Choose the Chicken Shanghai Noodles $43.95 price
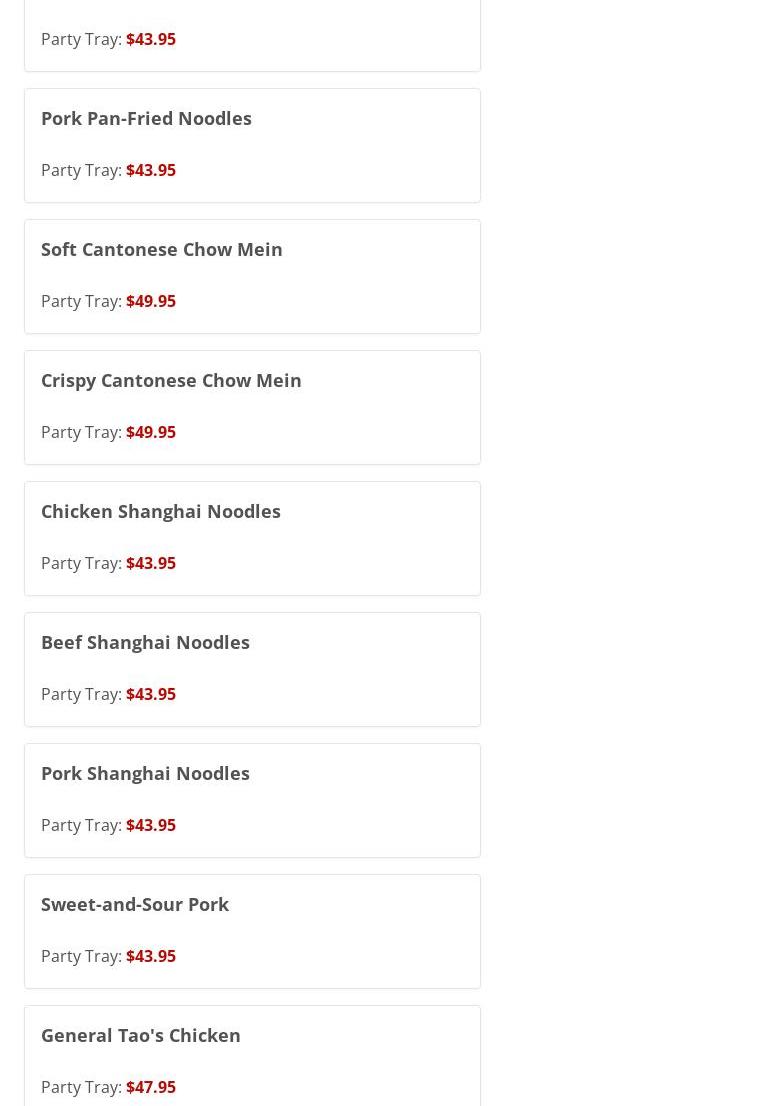 coord(151,563)
